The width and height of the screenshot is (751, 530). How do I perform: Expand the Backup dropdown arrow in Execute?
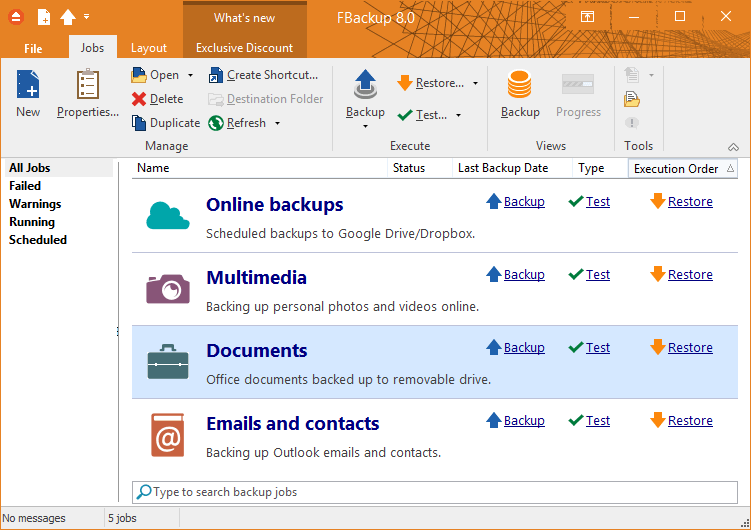click(x=365, y=126)
